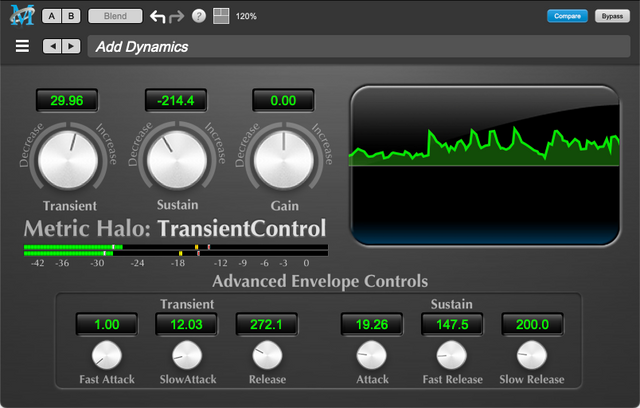Open the hamburger preset menu
640x408 pixels.
coord(22,46)
